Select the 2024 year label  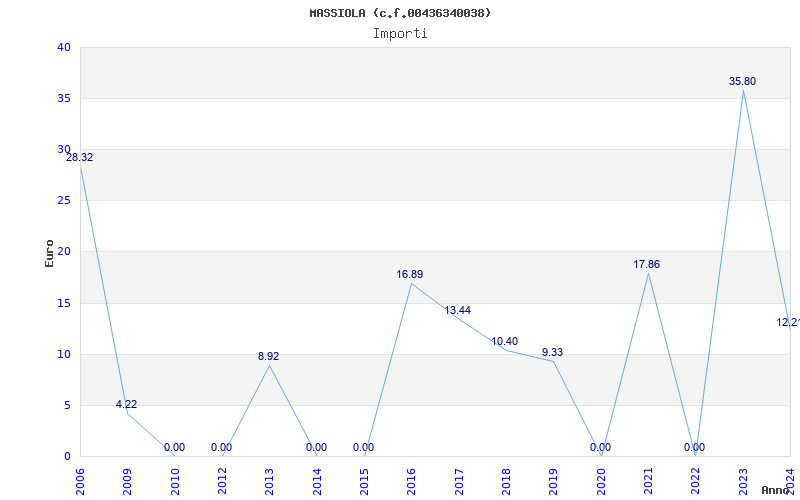coord(790,482)
